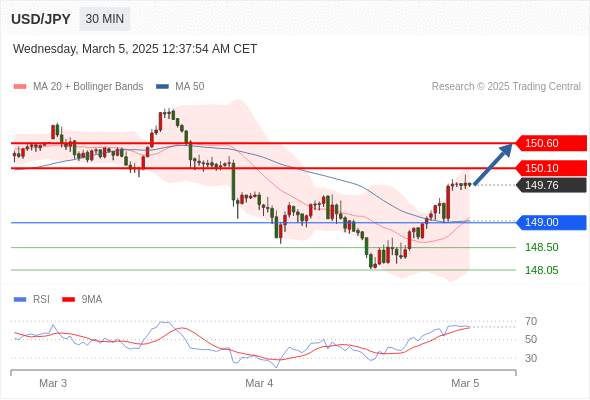590x400 pixels.
Task: Click the Research © 2025 Trading Central credit
Action: click(x=506, y=87)
